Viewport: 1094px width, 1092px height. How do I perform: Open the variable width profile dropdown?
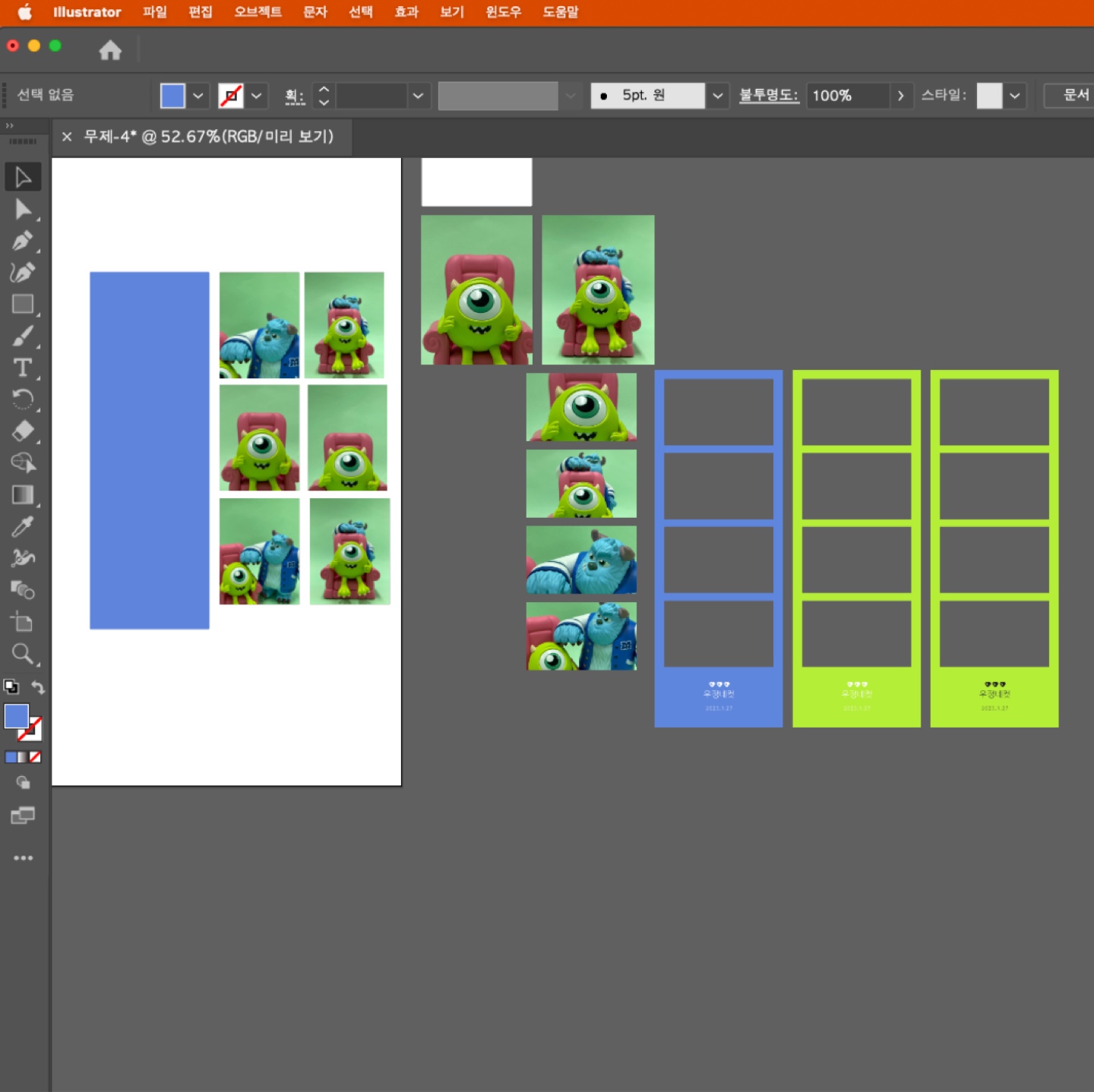click(571, 96)
